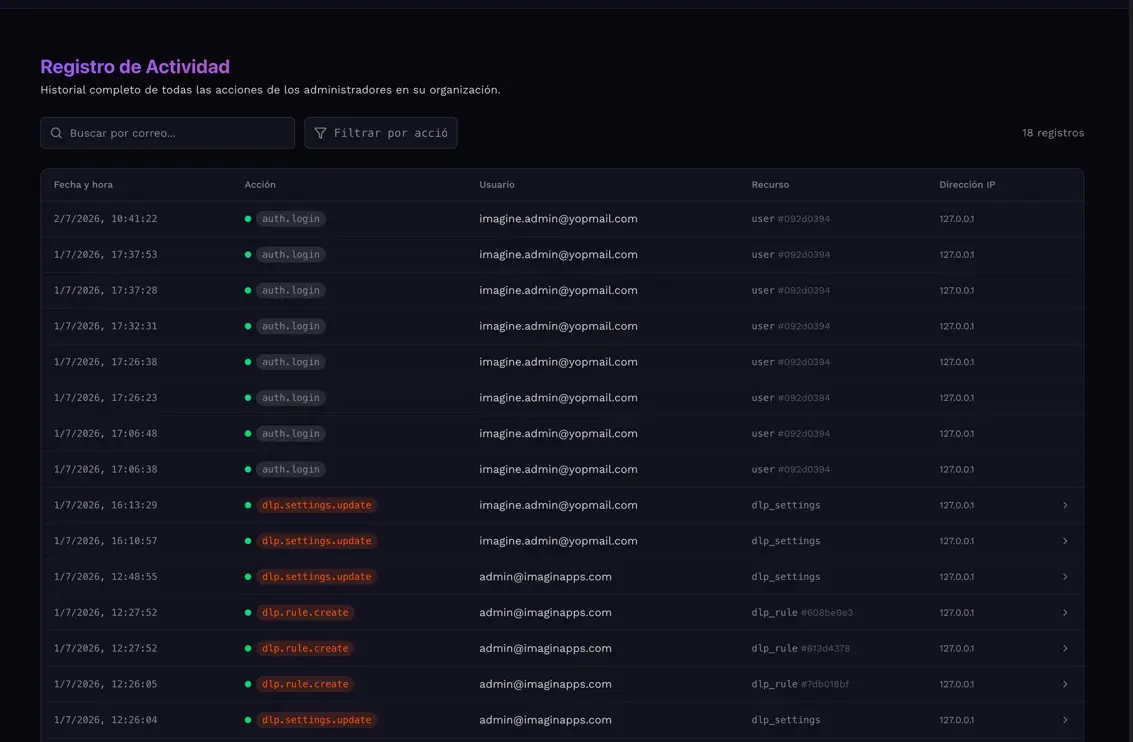Click the dlp.settings.update badge at 16:13:29
The image size is (1133, 742).
(316, 505)
